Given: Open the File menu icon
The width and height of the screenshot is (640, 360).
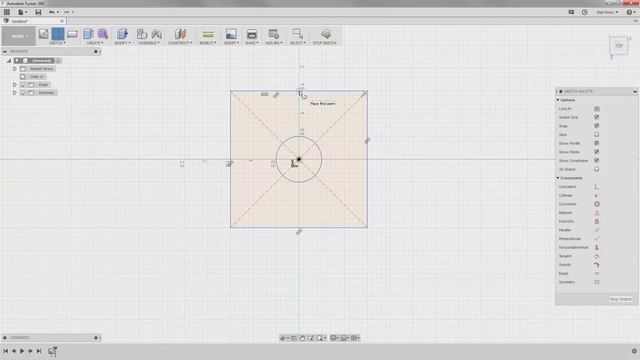Looking at the screenshot, I should click(x=21, y=12).
